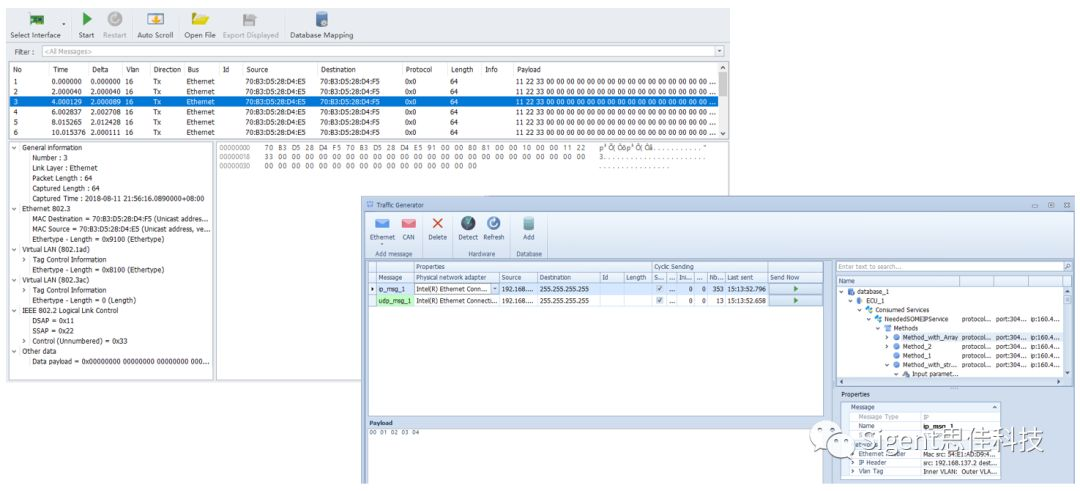Collapse the ECU_1 tree node

[x=850, y=301]
